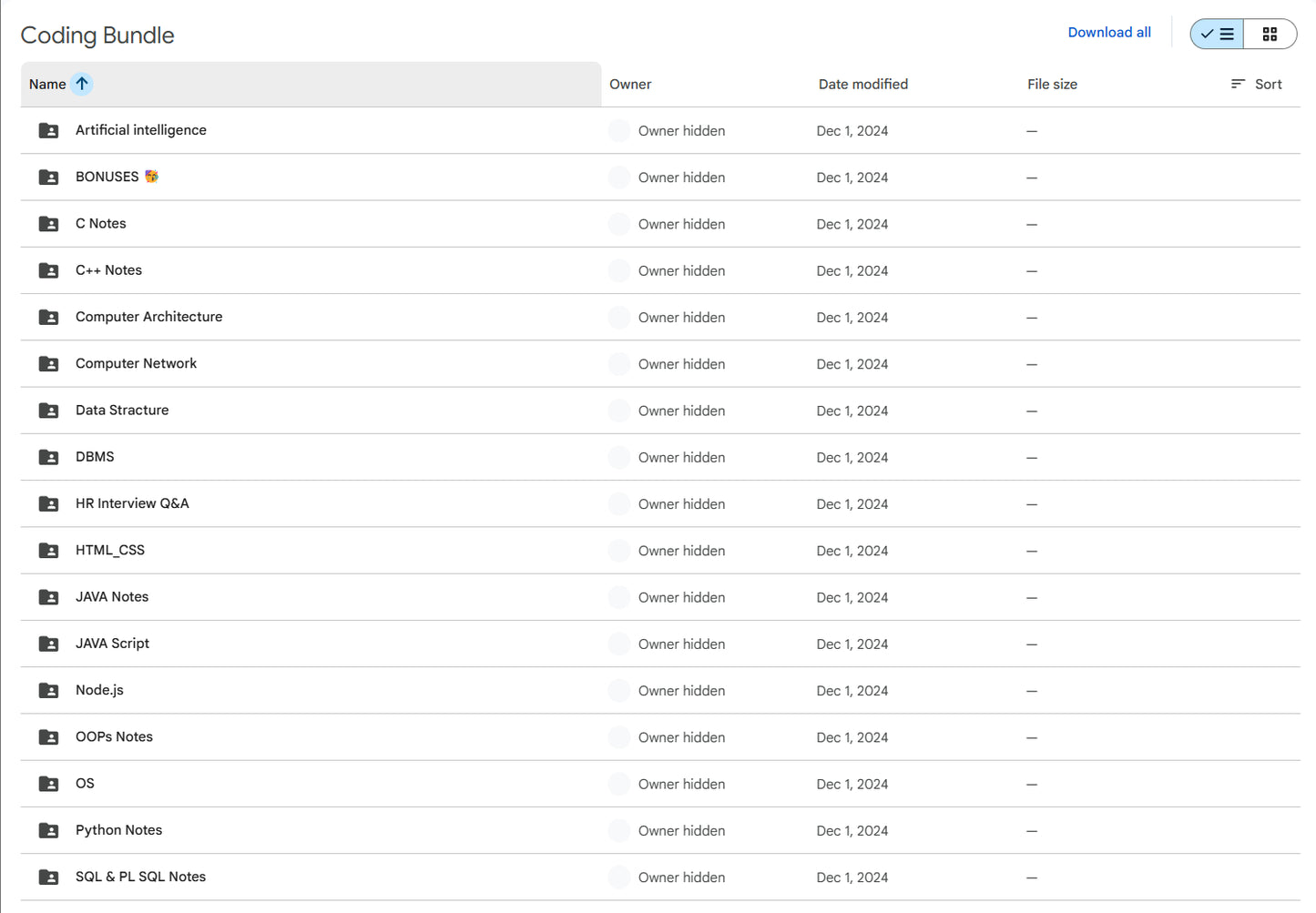Viewport: 1316px width, 913px height.
Task: Click the DBMS shared folder icon
Action: [48, 457]
